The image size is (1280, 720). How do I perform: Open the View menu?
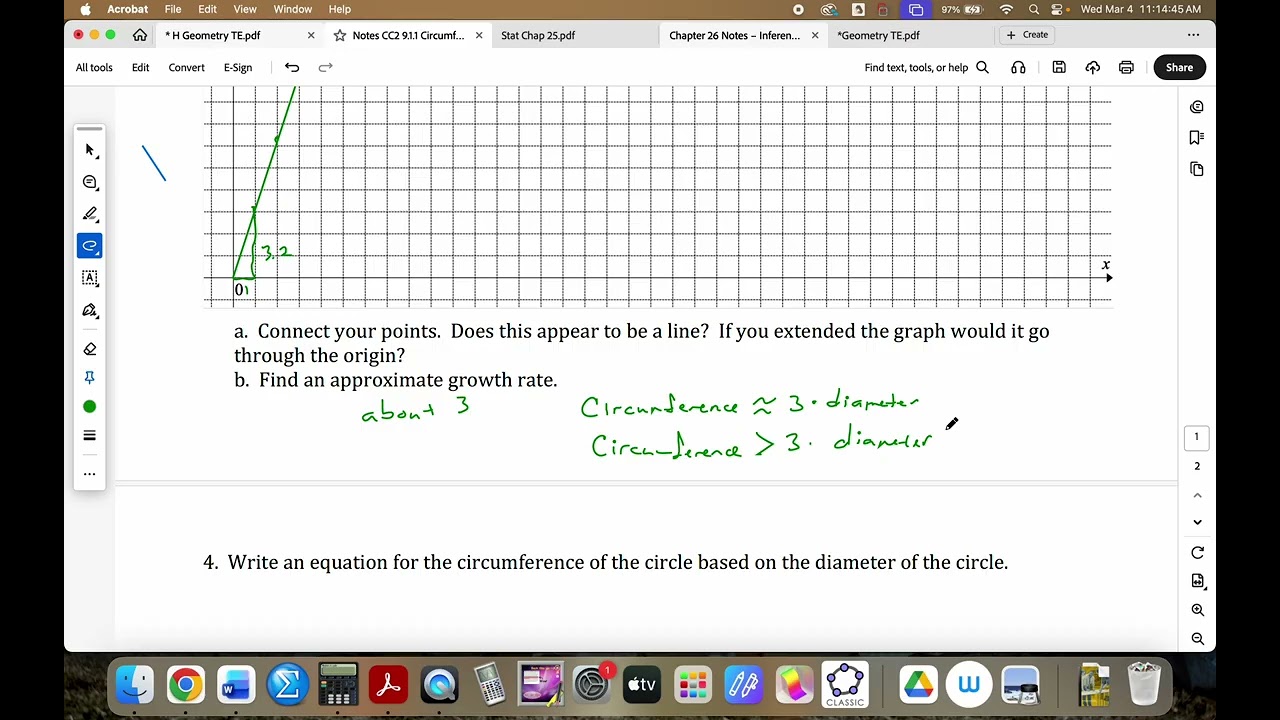click(245, 9)
